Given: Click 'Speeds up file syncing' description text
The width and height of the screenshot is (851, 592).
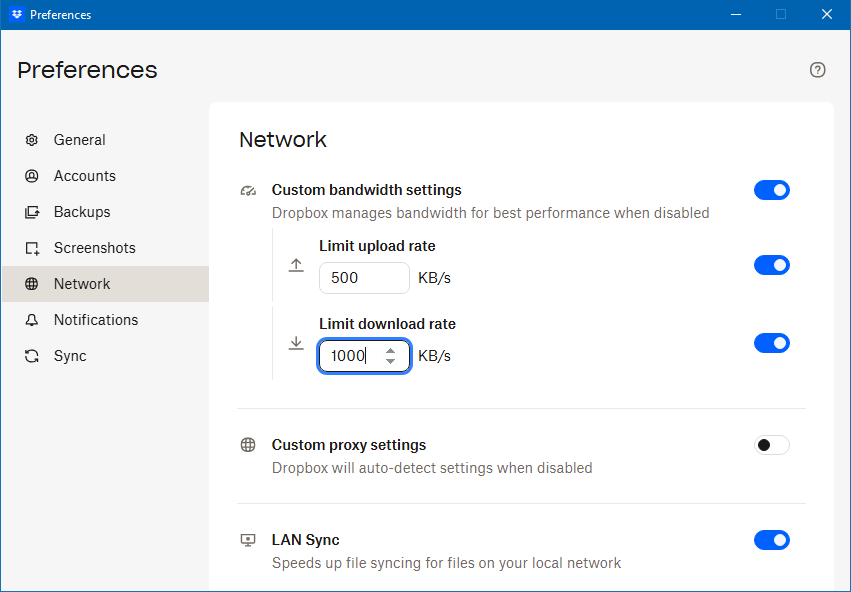Looking at the screenshot, I should 446,563.
